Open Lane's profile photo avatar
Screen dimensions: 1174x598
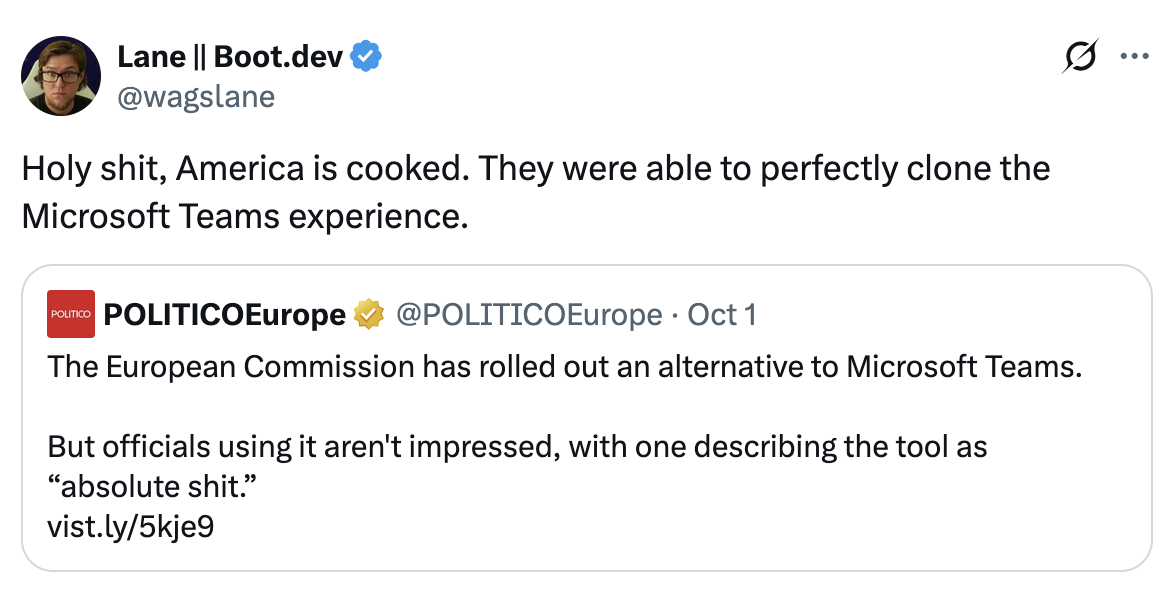pyautogui.click(x=61, y=76)
